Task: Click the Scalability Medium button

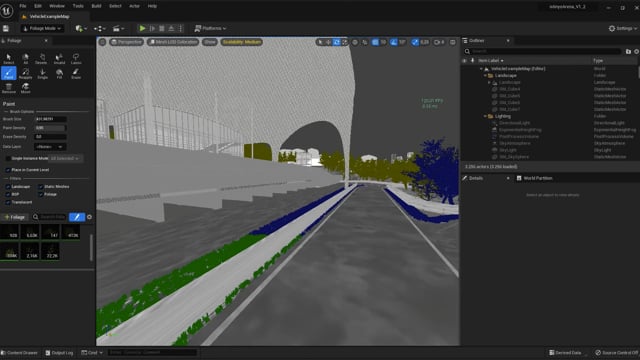Action: (x=242, y=42)
